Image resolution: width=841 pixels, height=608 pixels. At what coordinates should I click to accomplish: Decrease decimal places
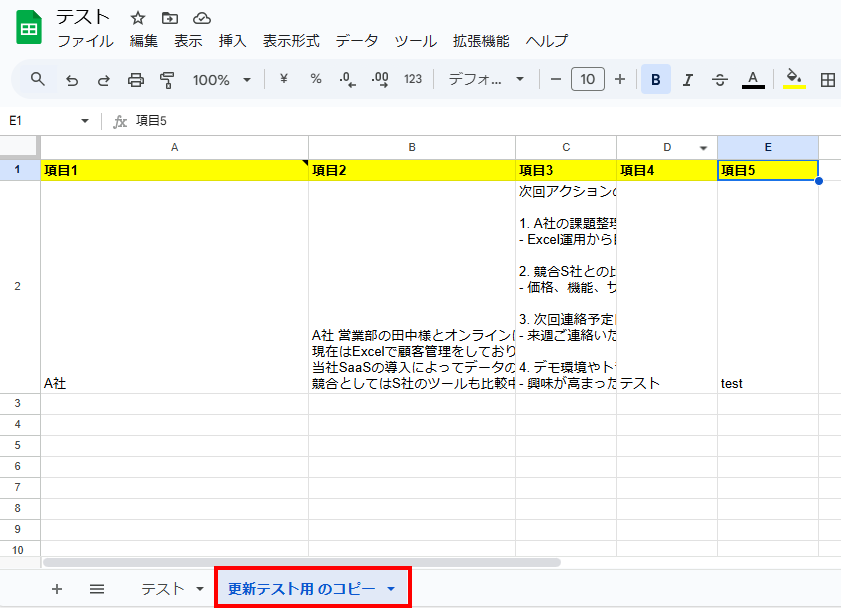(348, 80)
